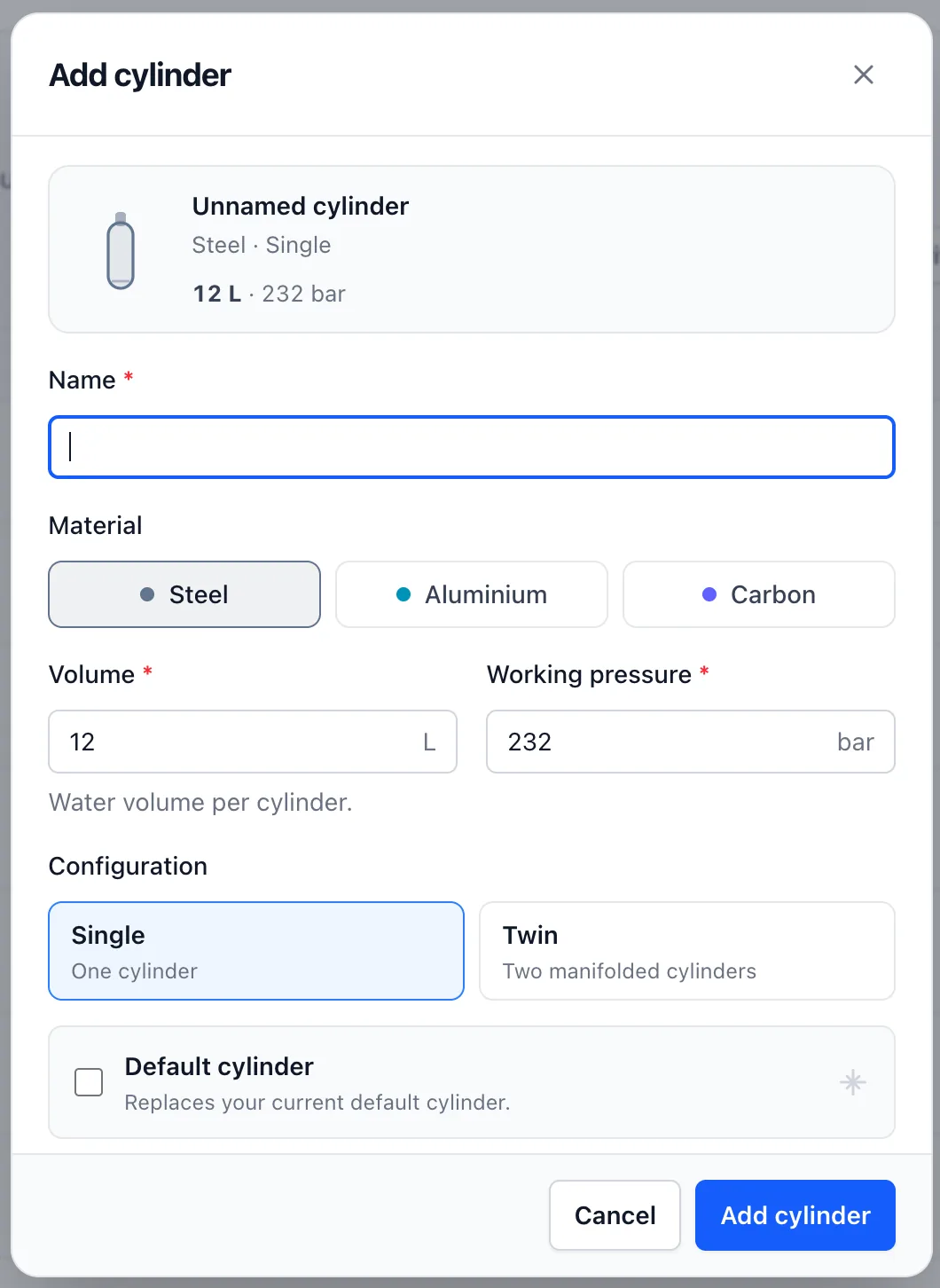Click the 'Working pressure' label
The width and height of the screenshot is (940, 1288).
(x=589, y=674)
